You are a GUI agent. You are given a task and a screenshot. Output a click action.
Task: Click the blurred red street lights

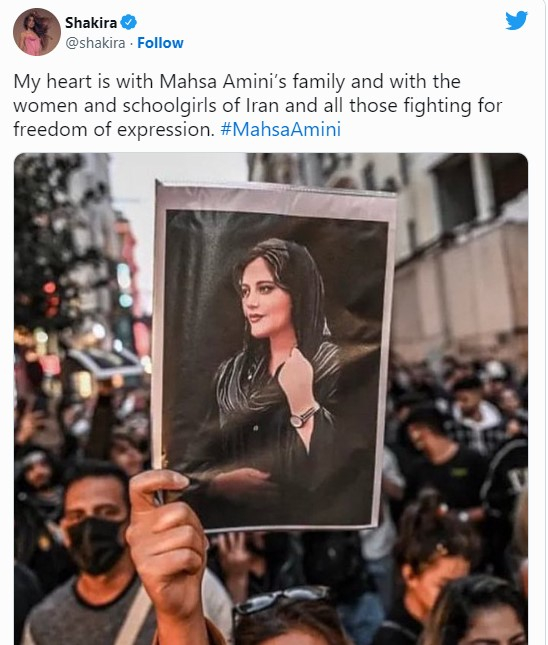tap(50, 298)
